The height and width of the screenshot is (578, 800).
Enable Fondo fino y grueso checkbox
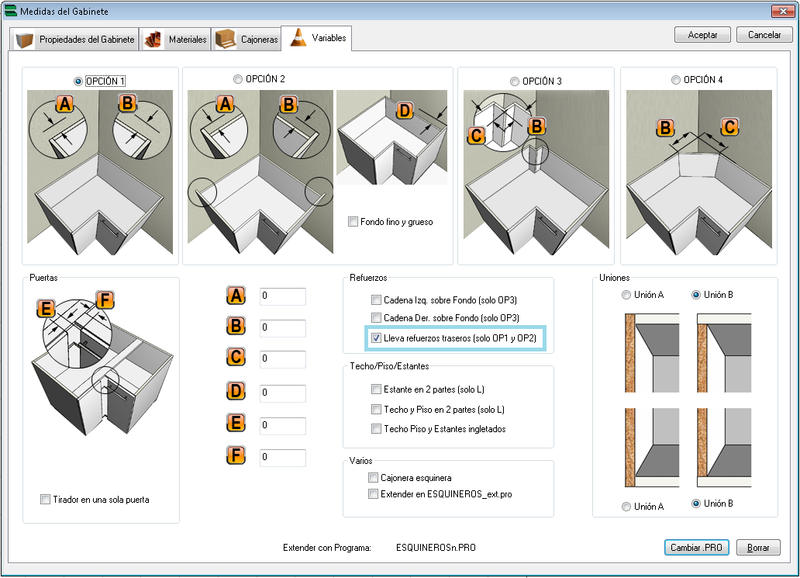(x=353, y=221)
